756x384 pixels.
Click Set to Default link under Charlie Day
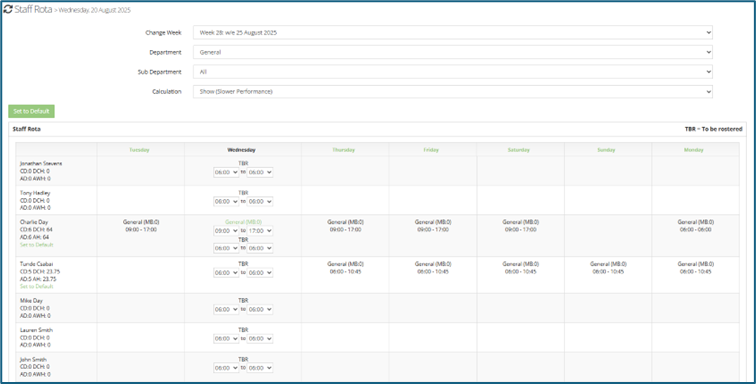[37, 245]
